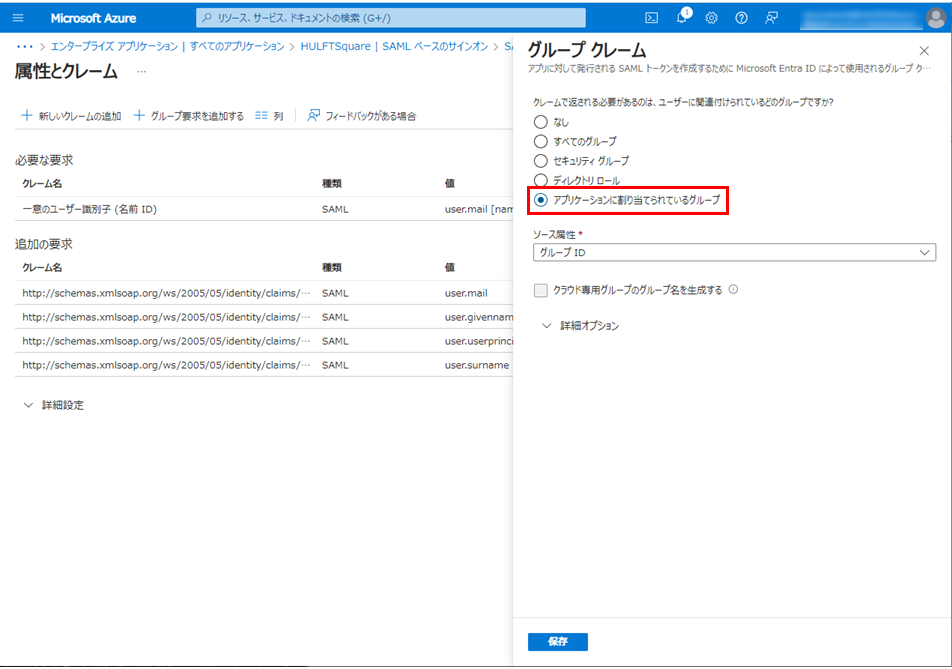Viewport: 952px width, 669px height.
Task: Open the notifications bell icon
Action: click(x=682, y=17)
